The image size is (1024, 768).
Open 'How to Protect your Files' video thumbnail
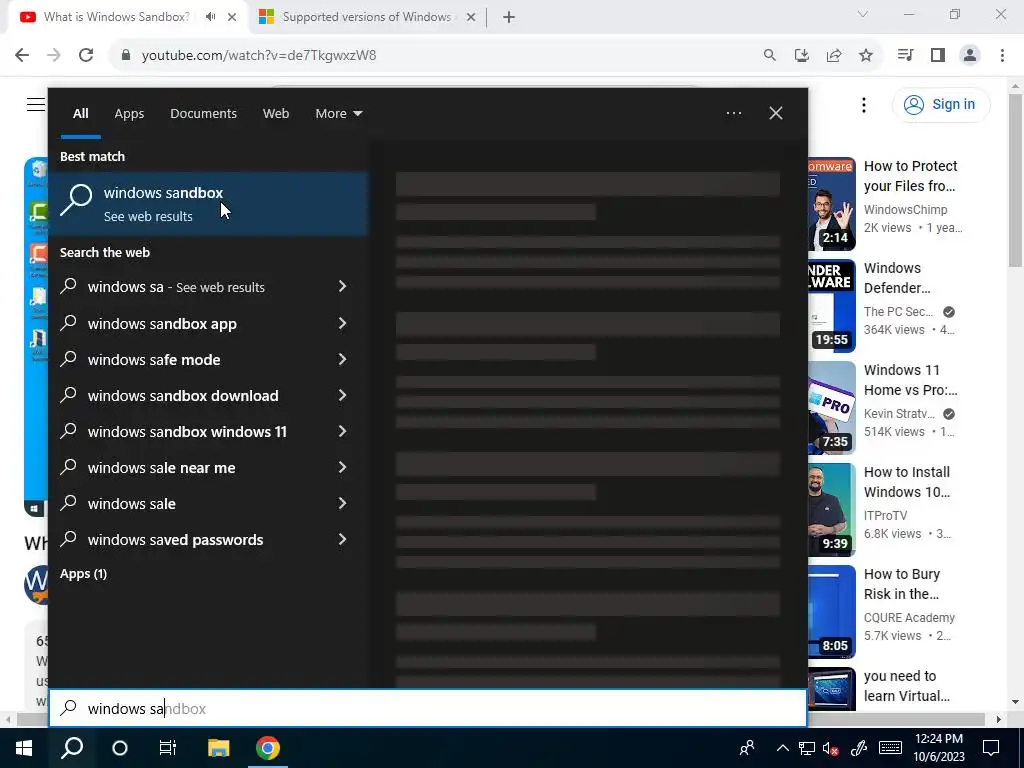pos(831,204)
